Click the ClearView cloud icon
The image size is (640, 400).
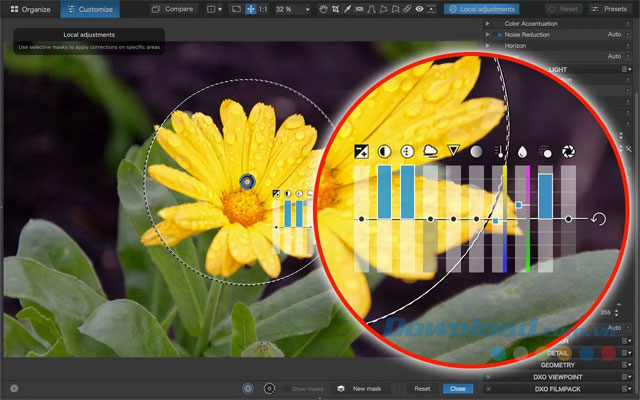[x=430, y=151]
